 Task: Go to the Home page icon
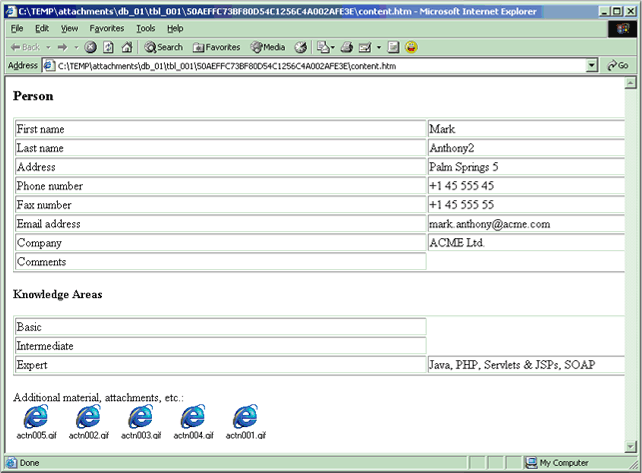click(x=127, y=47)
